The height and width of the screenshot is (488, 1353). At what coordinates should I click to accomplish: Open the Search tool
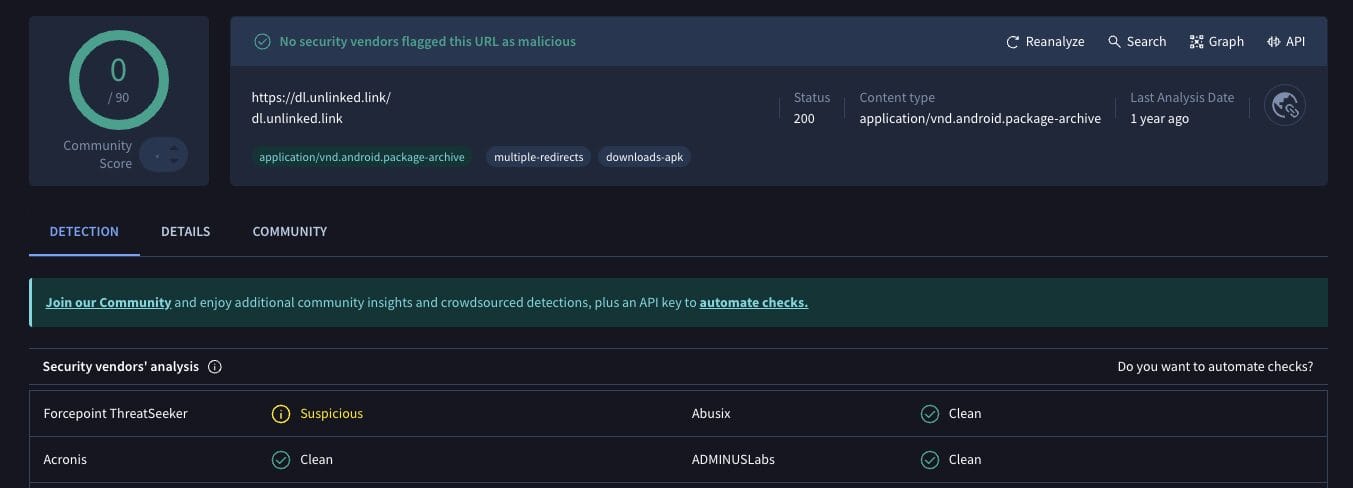click(x=1137, y=41)
